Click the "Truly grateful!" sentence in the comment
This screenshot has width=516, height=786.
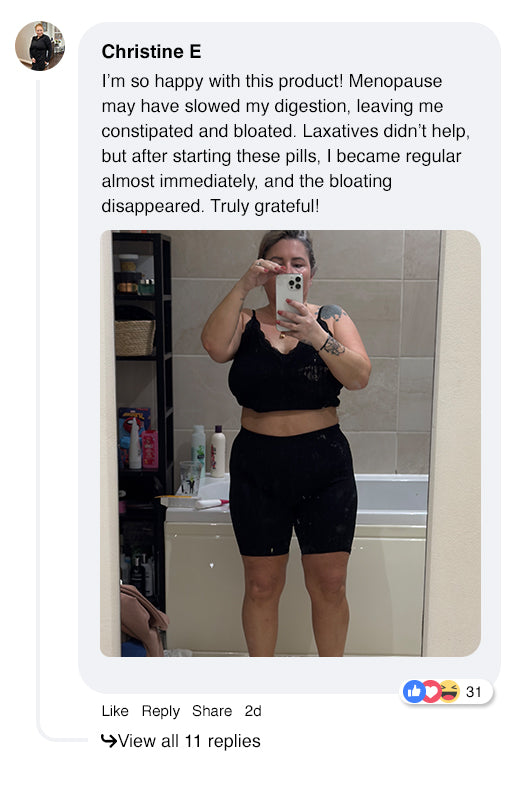264,206
